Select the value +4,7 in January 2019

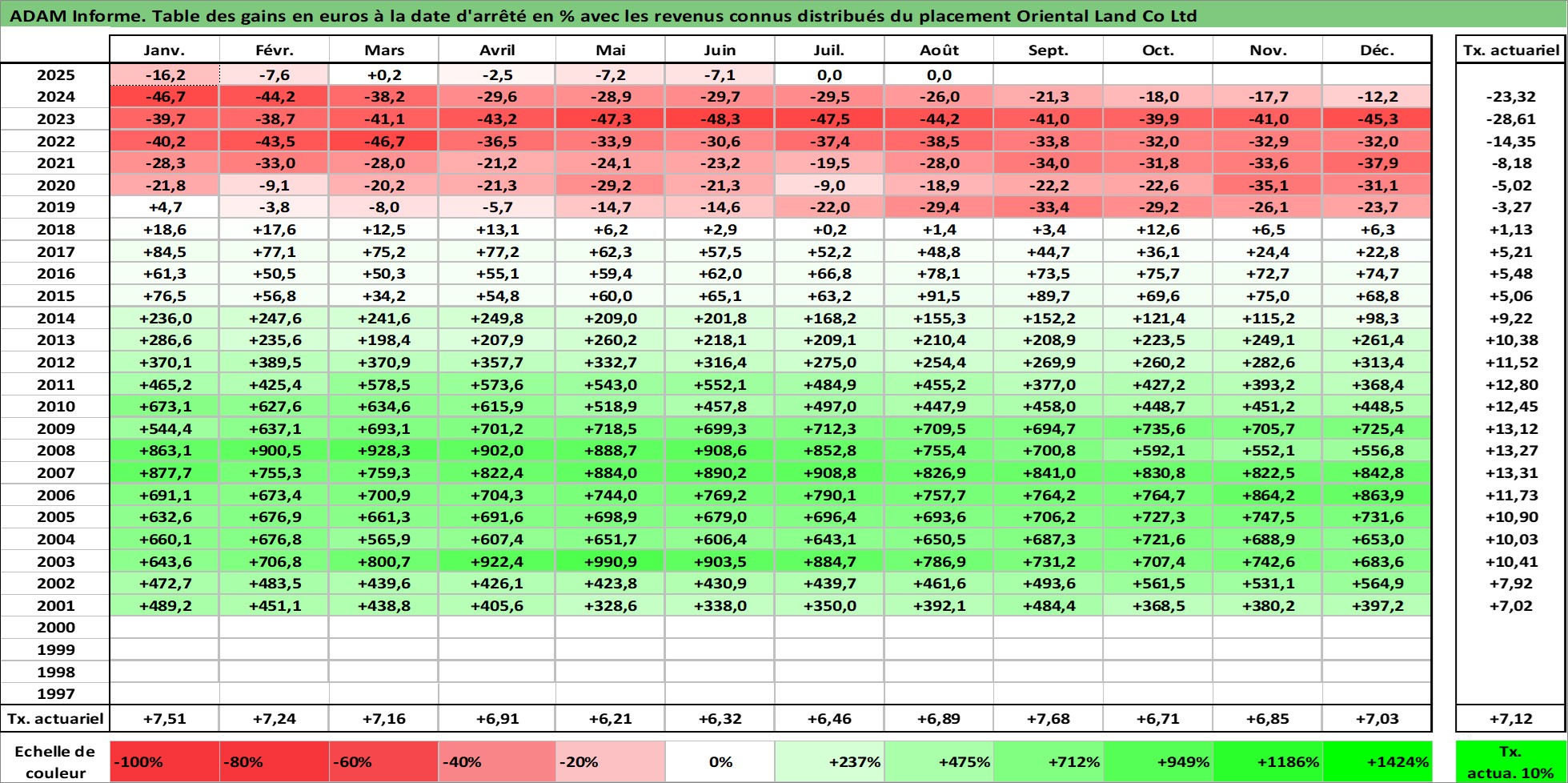click(x=164, y=207)
